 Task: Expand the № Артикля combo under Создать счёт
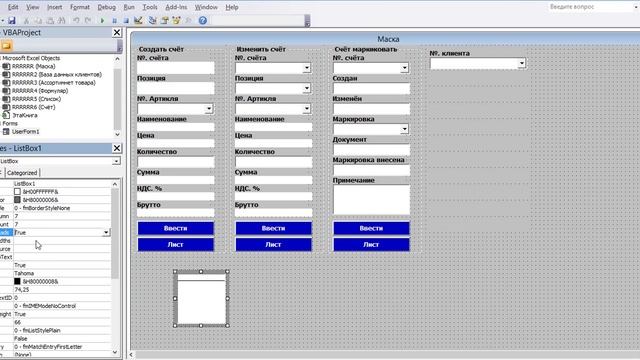pos(209,109)
